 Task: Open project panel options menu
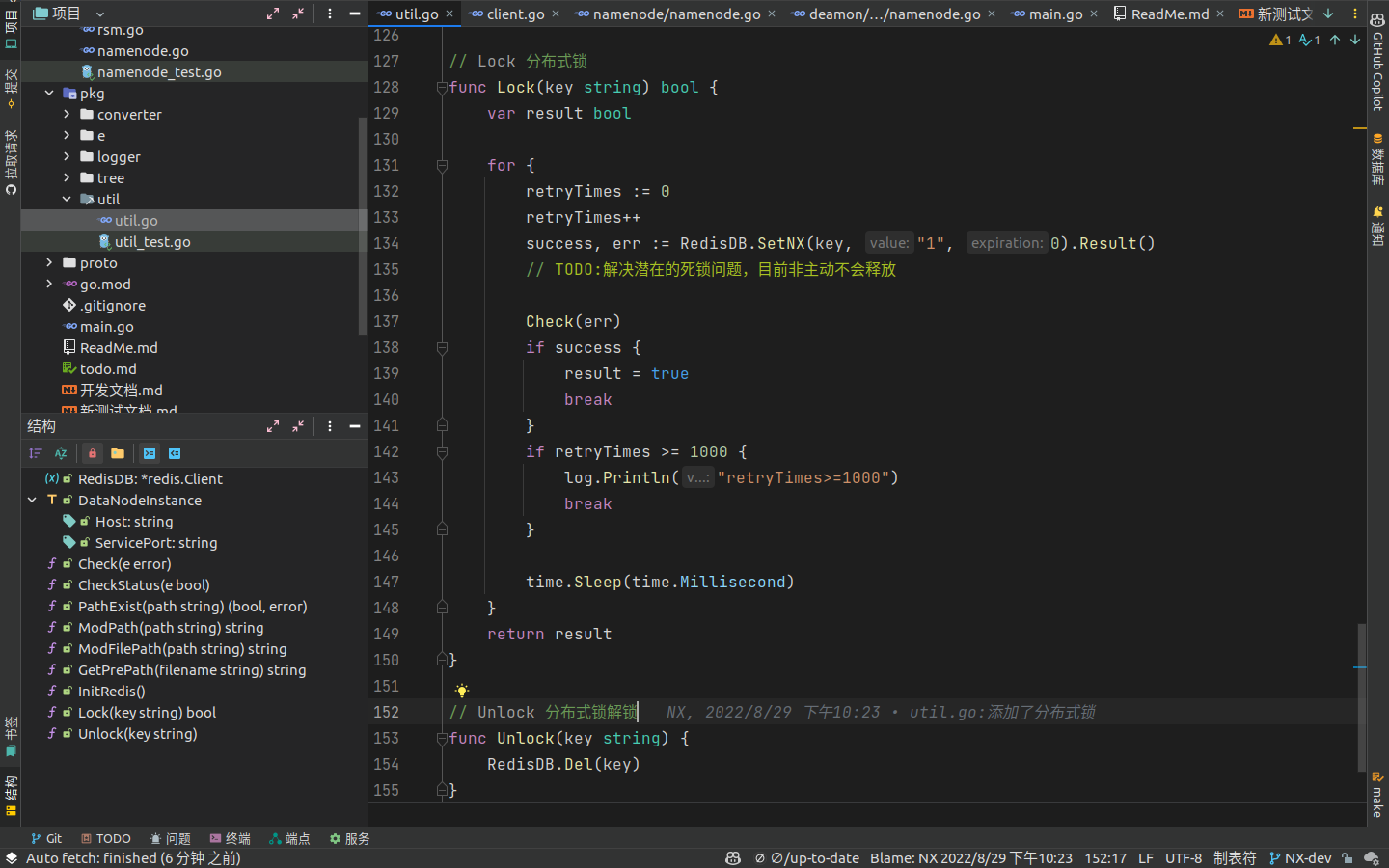pos(330,14)
